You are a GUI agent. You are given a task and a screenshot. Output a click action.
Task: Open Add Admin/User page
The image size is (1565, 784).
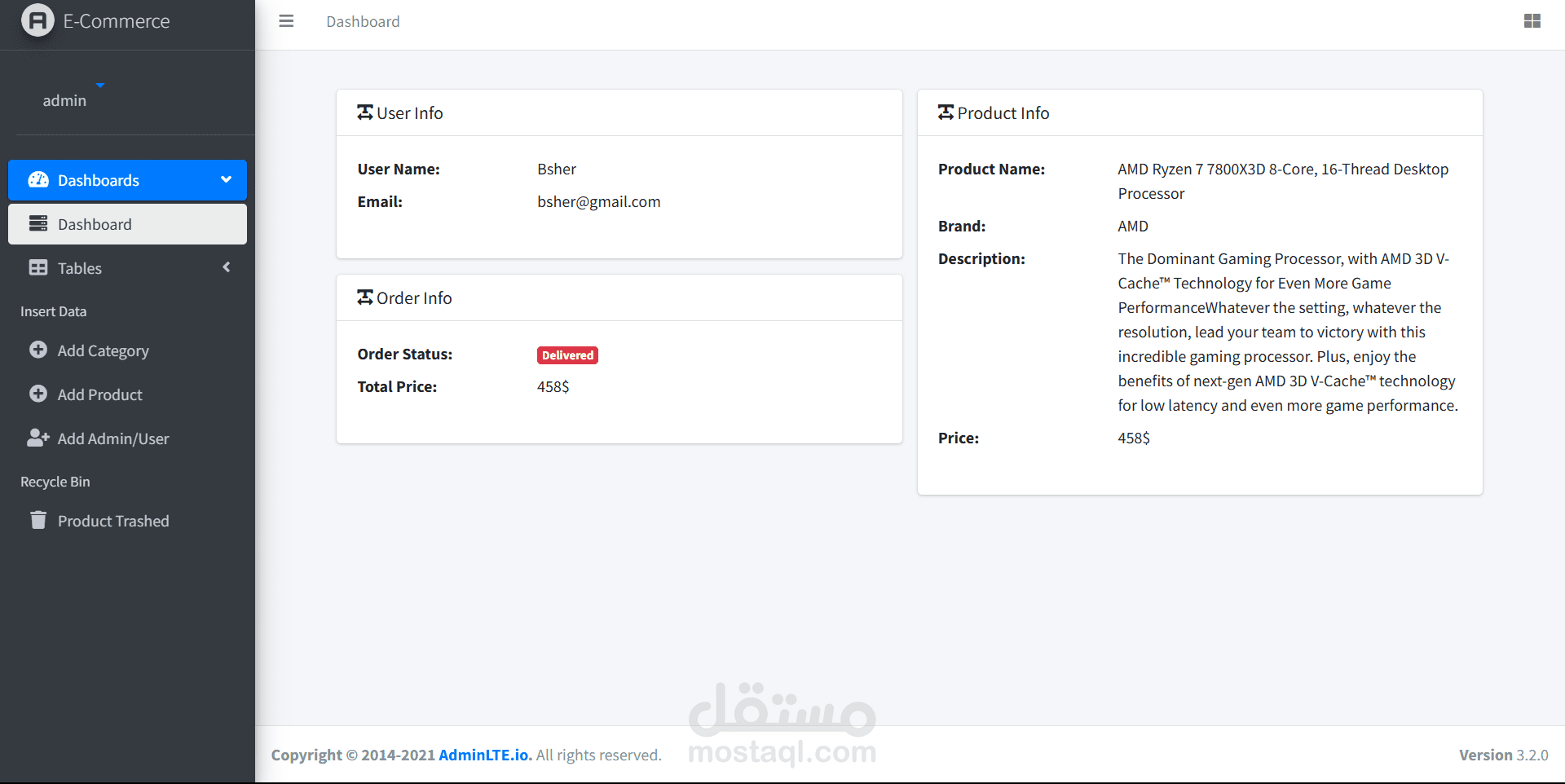click(x=127, y=438)
